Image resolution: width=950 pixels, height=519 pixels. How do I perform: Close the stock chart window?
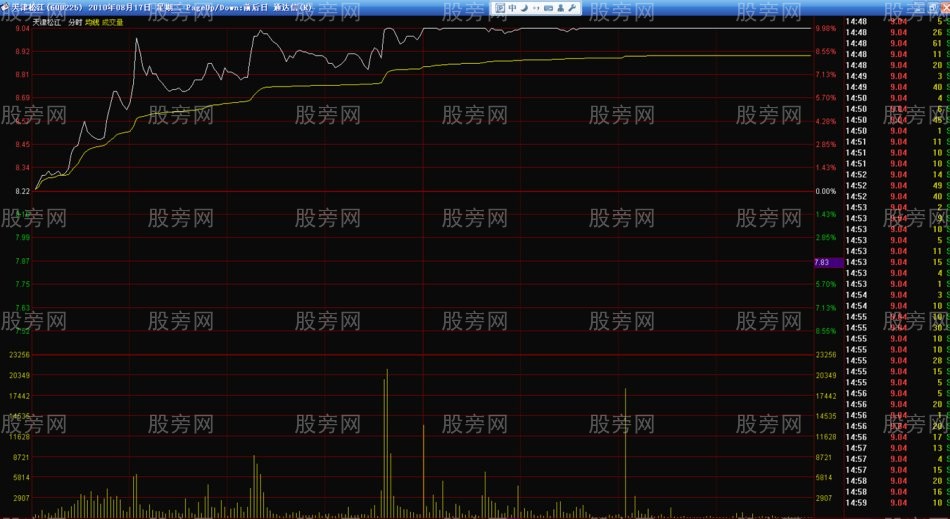944,8
